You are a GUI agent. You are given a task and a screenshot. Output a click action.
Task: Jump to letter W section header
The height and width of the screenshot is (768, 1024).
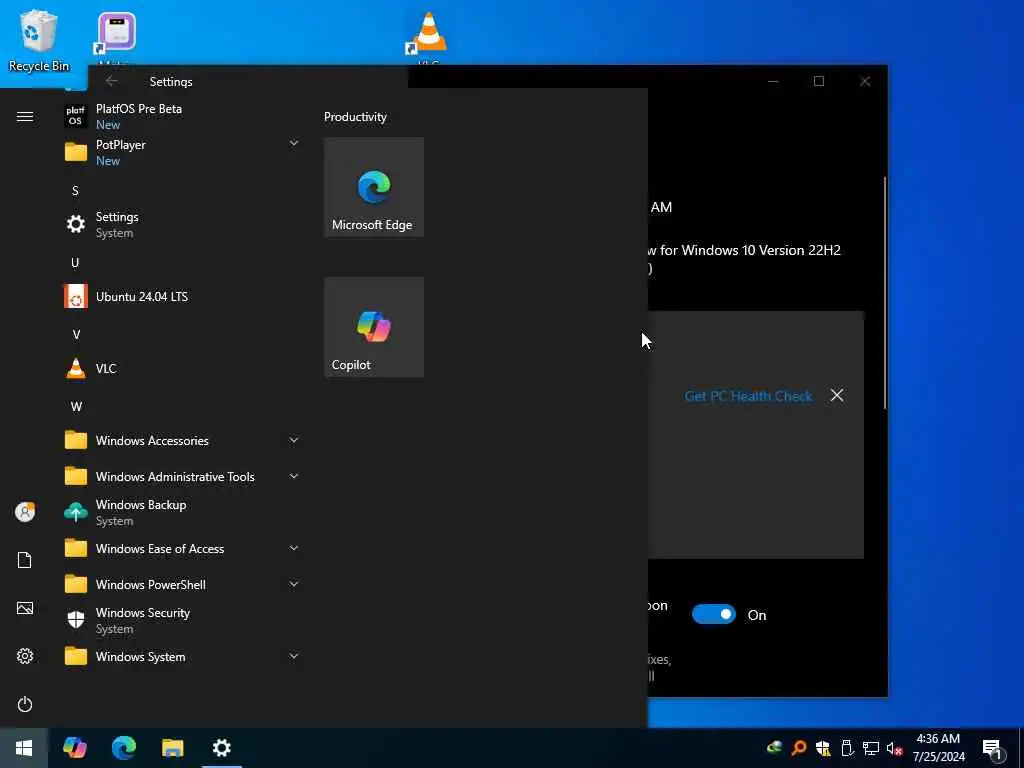tap(76, 406)
